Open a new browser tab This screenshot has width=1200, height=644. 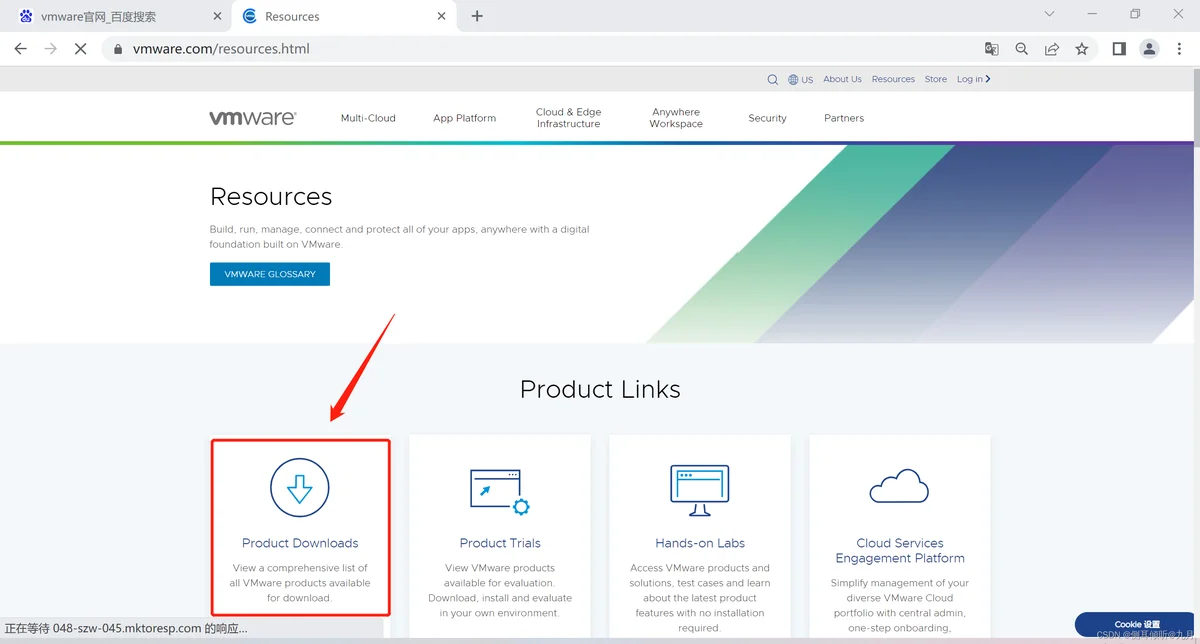pyautogui.click(x=477, y=16)
